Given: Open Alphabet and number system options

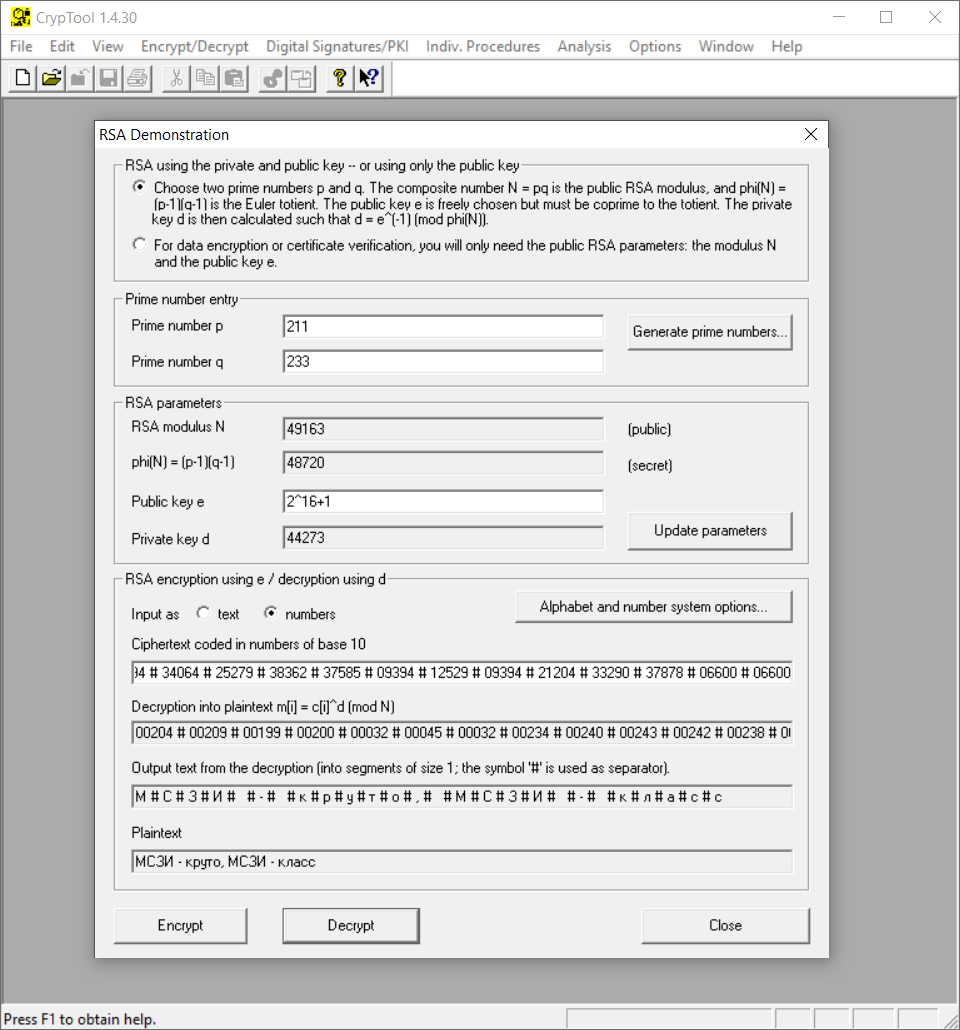Looking at the screenshot, I should point(653,606).
